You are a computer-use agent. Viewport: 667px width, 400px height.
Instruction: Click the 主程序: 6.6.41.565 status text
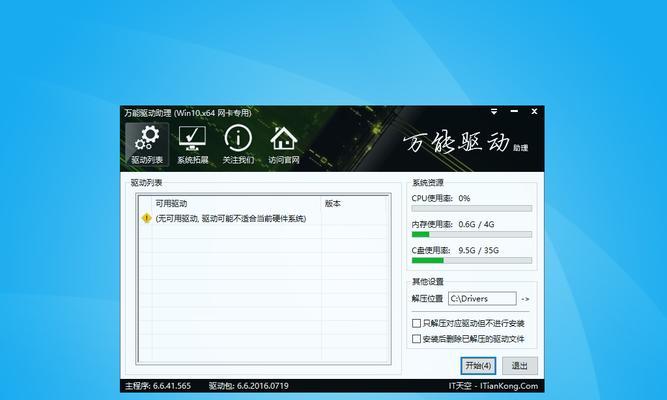click(x=158, y=386)
